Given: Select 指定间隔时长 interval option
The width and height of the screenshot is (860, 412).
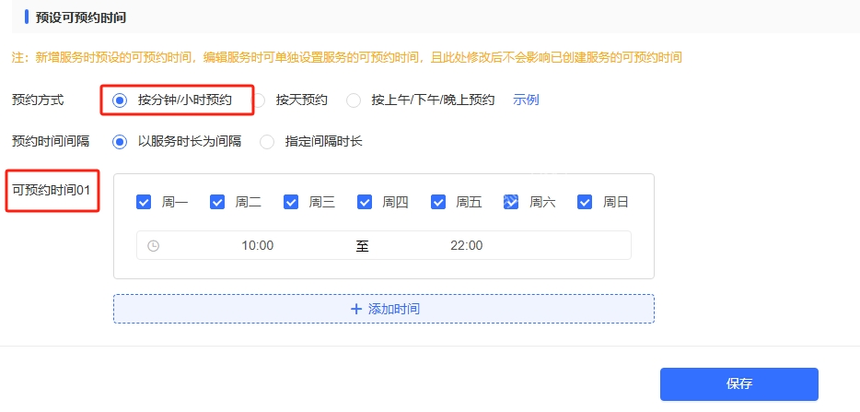Looking at the screenshot, I should point(267,141).
